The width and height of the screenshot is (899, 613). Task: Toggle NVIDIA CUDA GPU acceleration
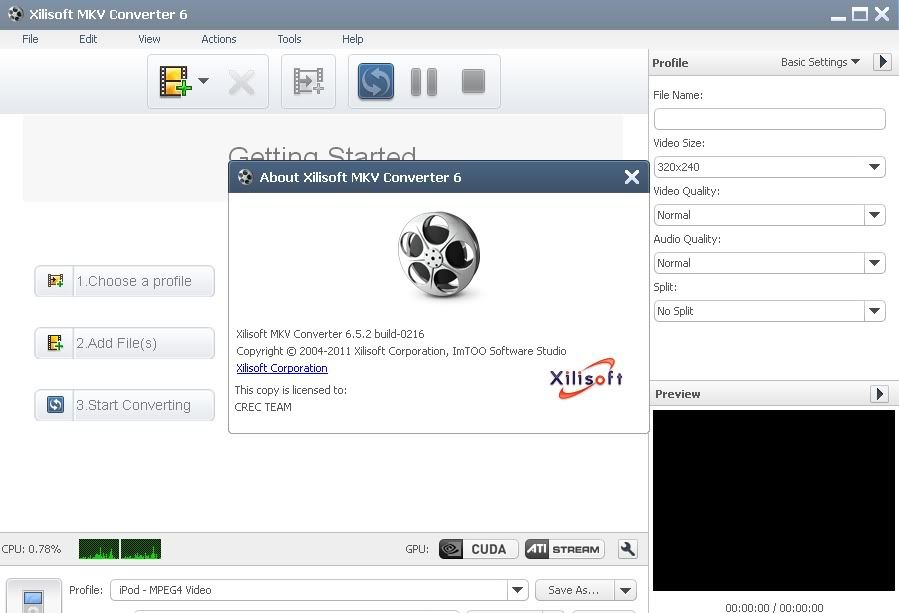(478, 549)
